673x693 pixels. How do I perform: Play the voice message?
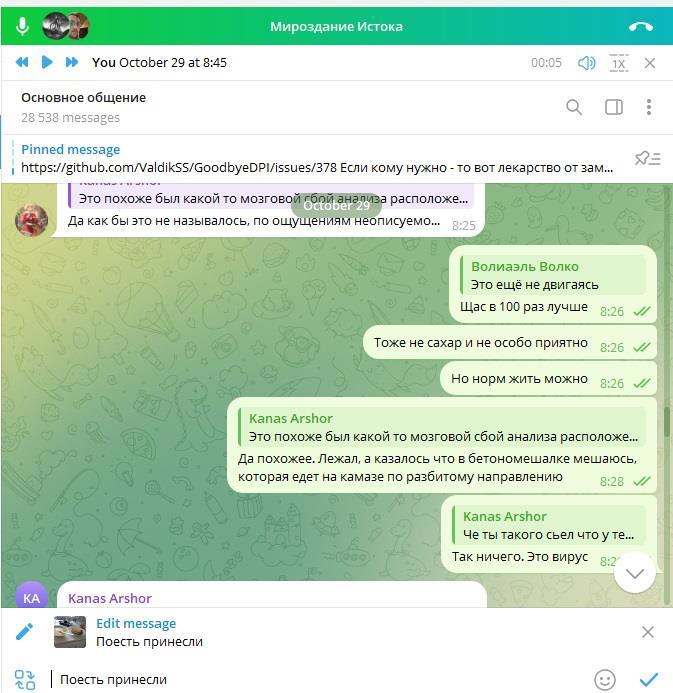tap(47, 62)
